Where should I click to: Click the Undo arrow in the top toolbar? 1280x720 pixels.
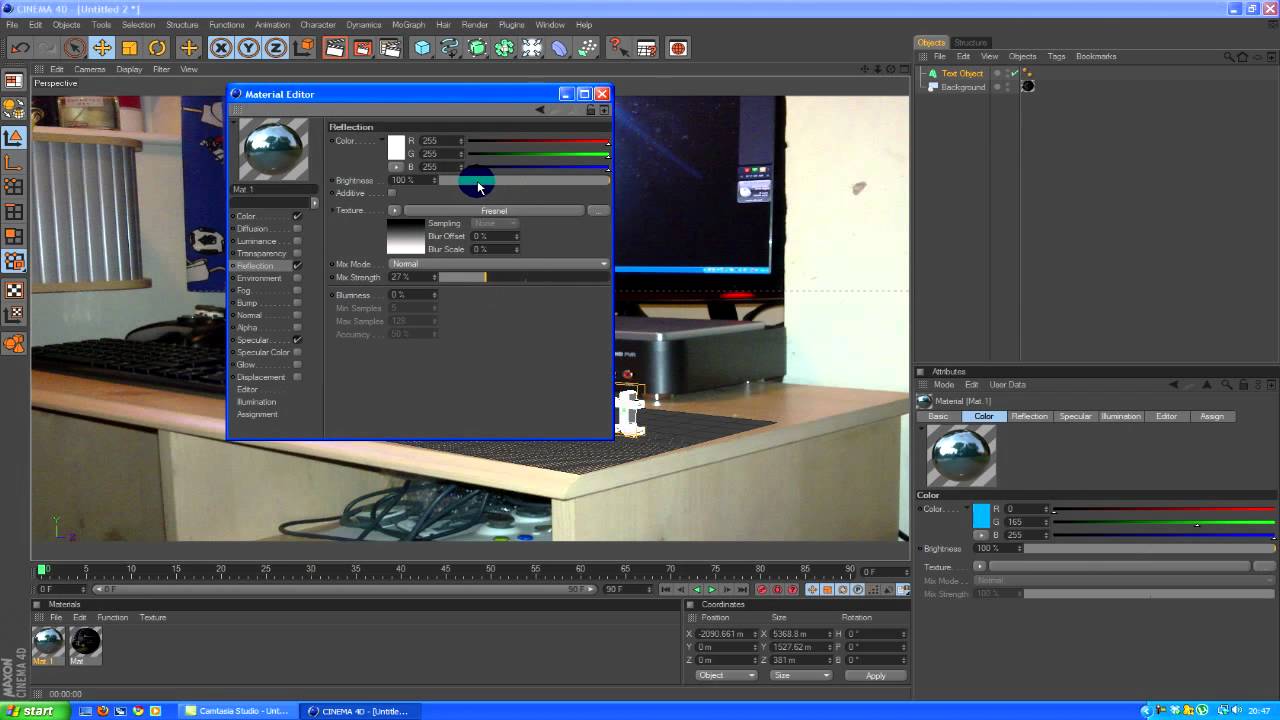click(x=20, y=48)
